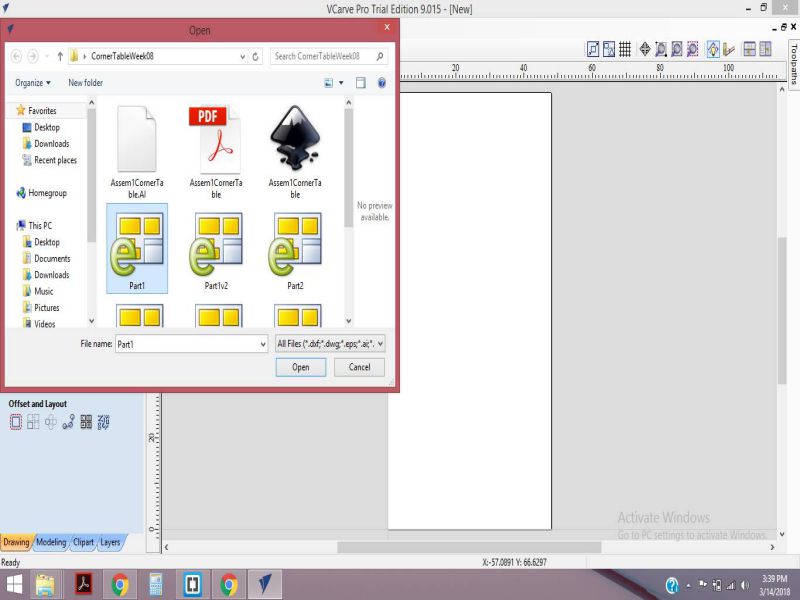Open Adobe Reader from taskbar

tap(83, 585)
